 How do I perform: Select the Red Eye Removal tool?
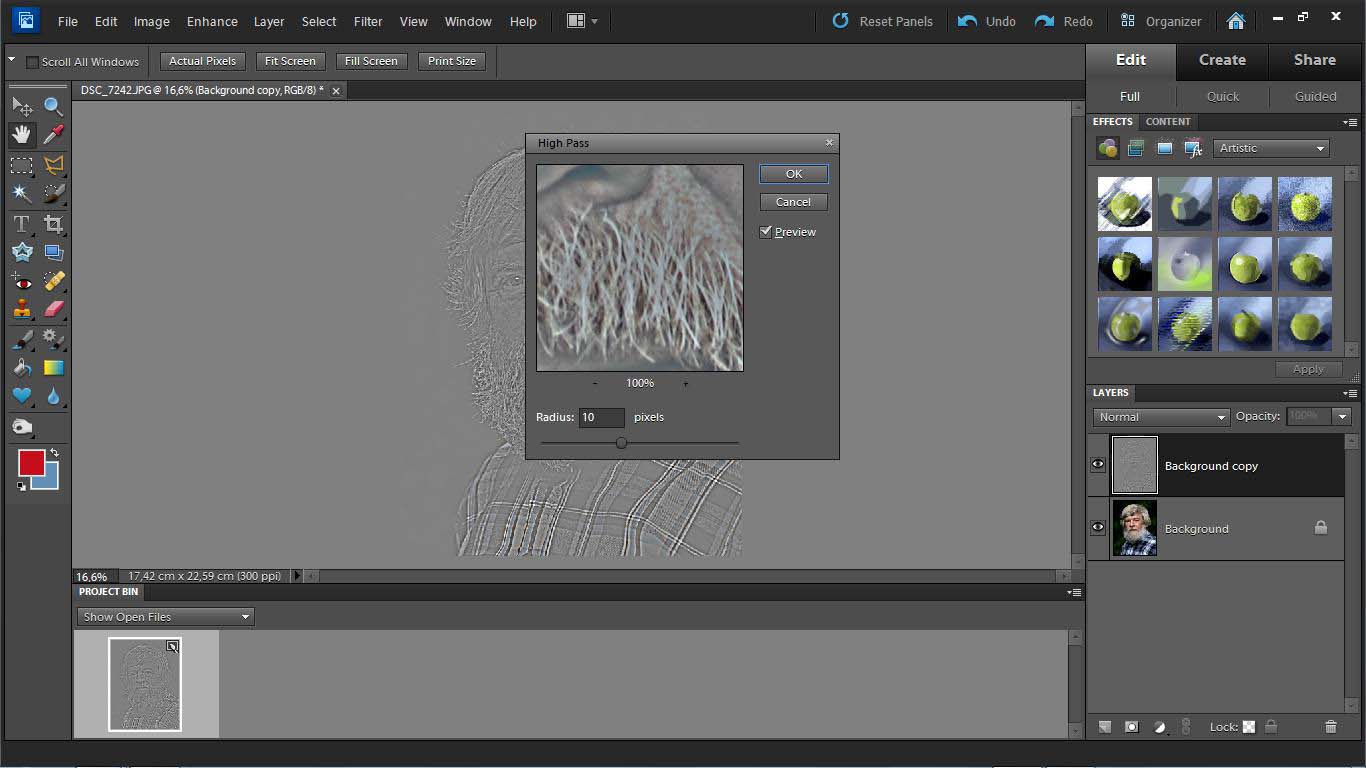pyautogui.click(x=21, y=282)
